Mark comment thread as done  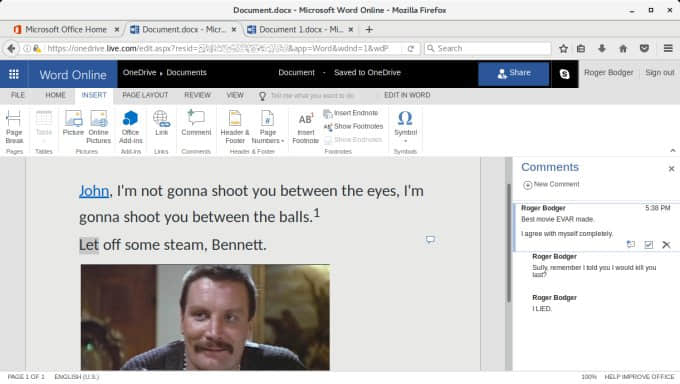tap(648, 245)
